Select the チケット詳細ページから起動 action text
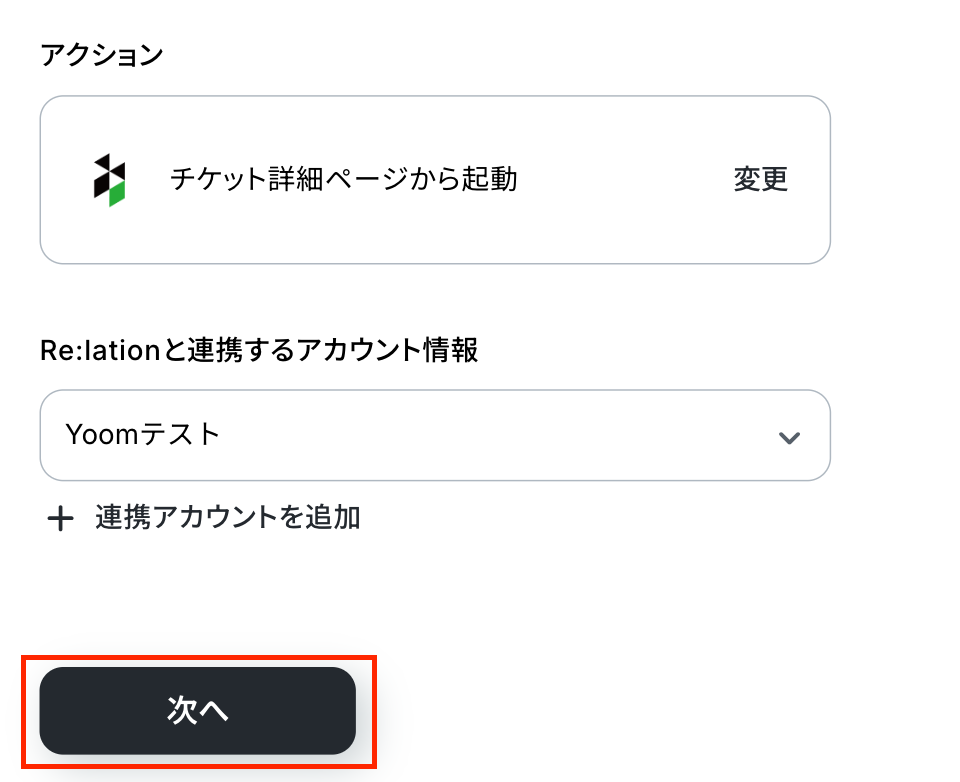This screenshot has width=960, height=782. (x=343, y=179)
